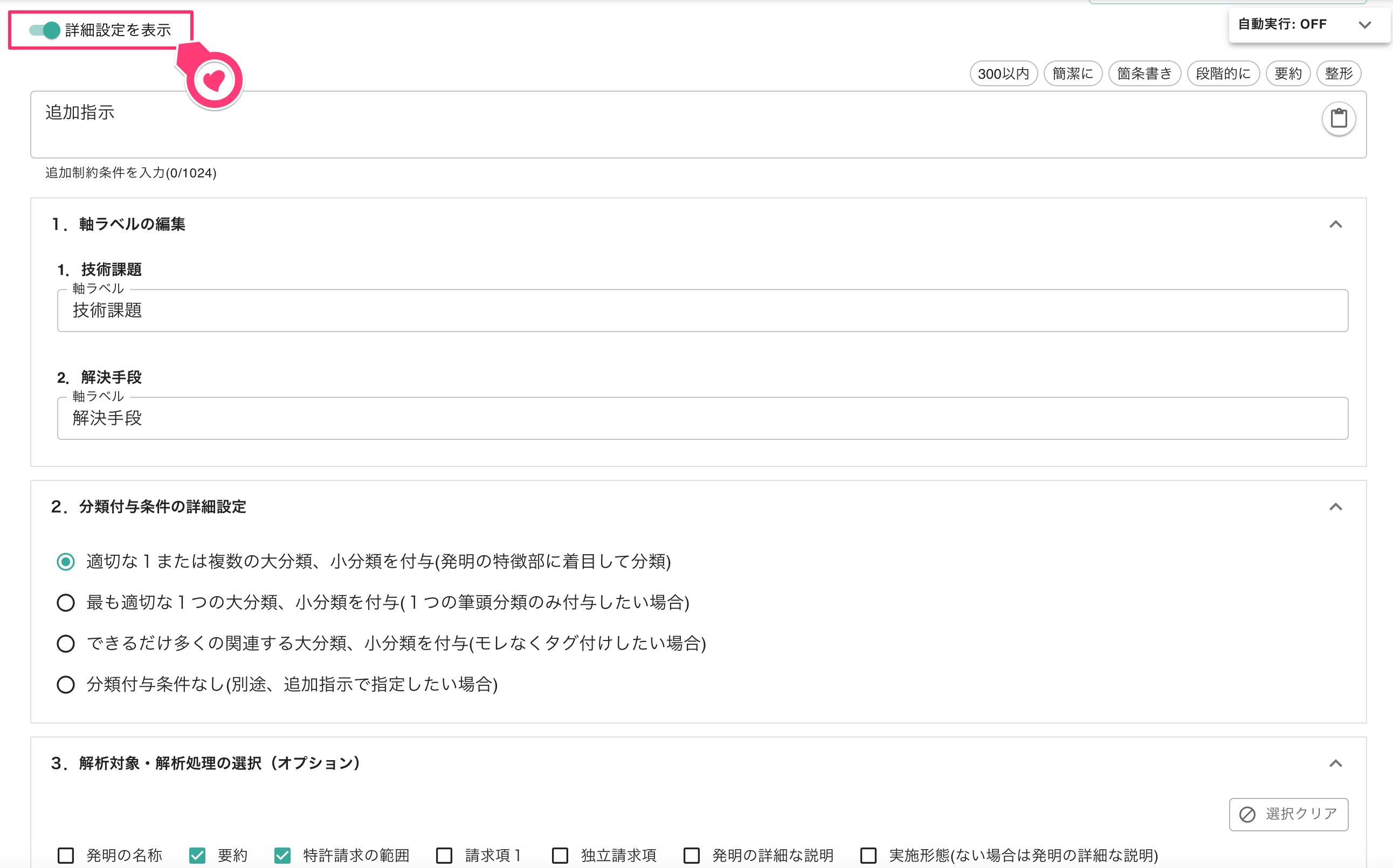This screenshot has width=1393, height=868.
Task: Click the 整形 chip
Action: (1339, 73)
